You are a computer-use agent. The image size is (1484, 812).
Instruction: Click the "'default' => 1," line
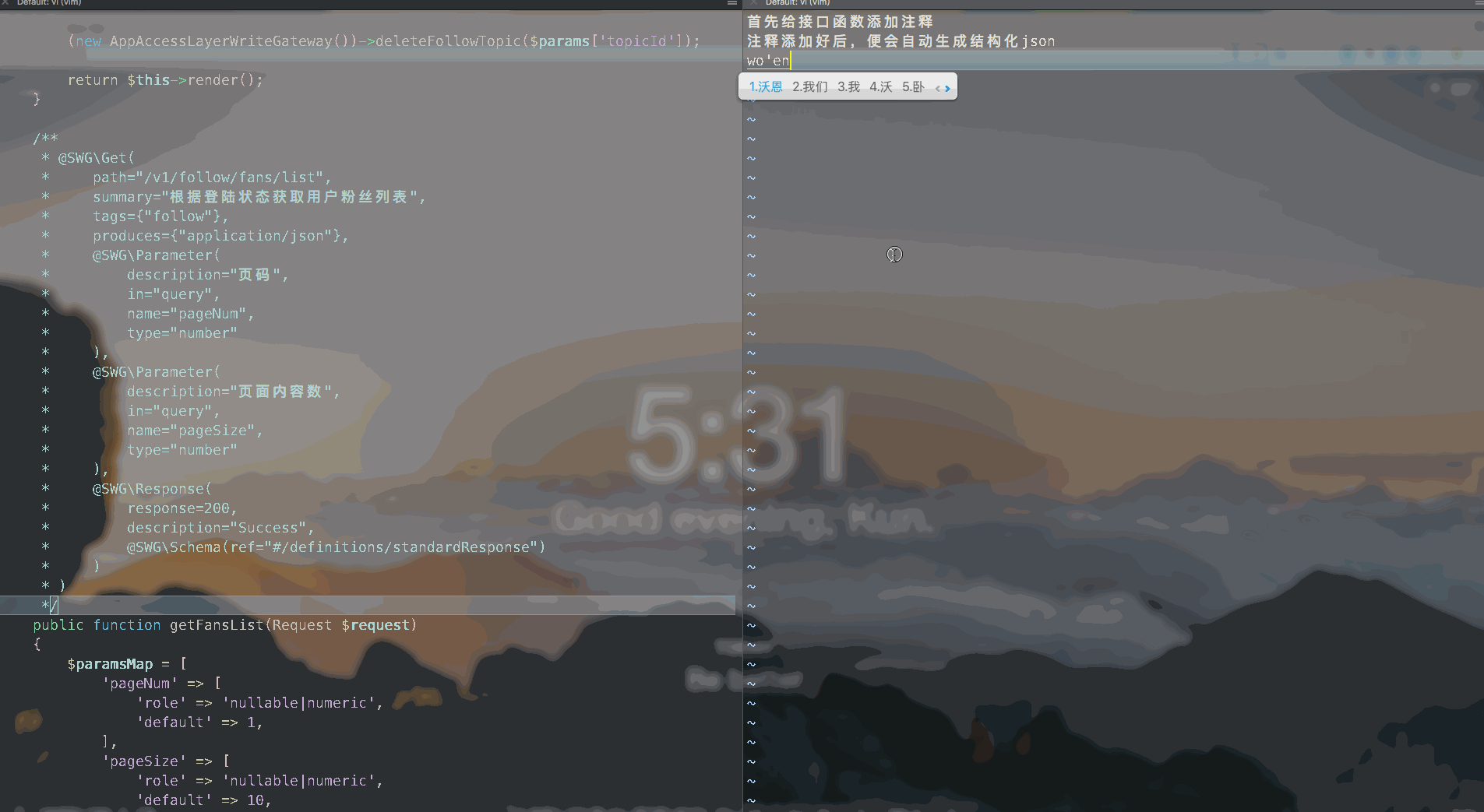[x=199, y=722]
